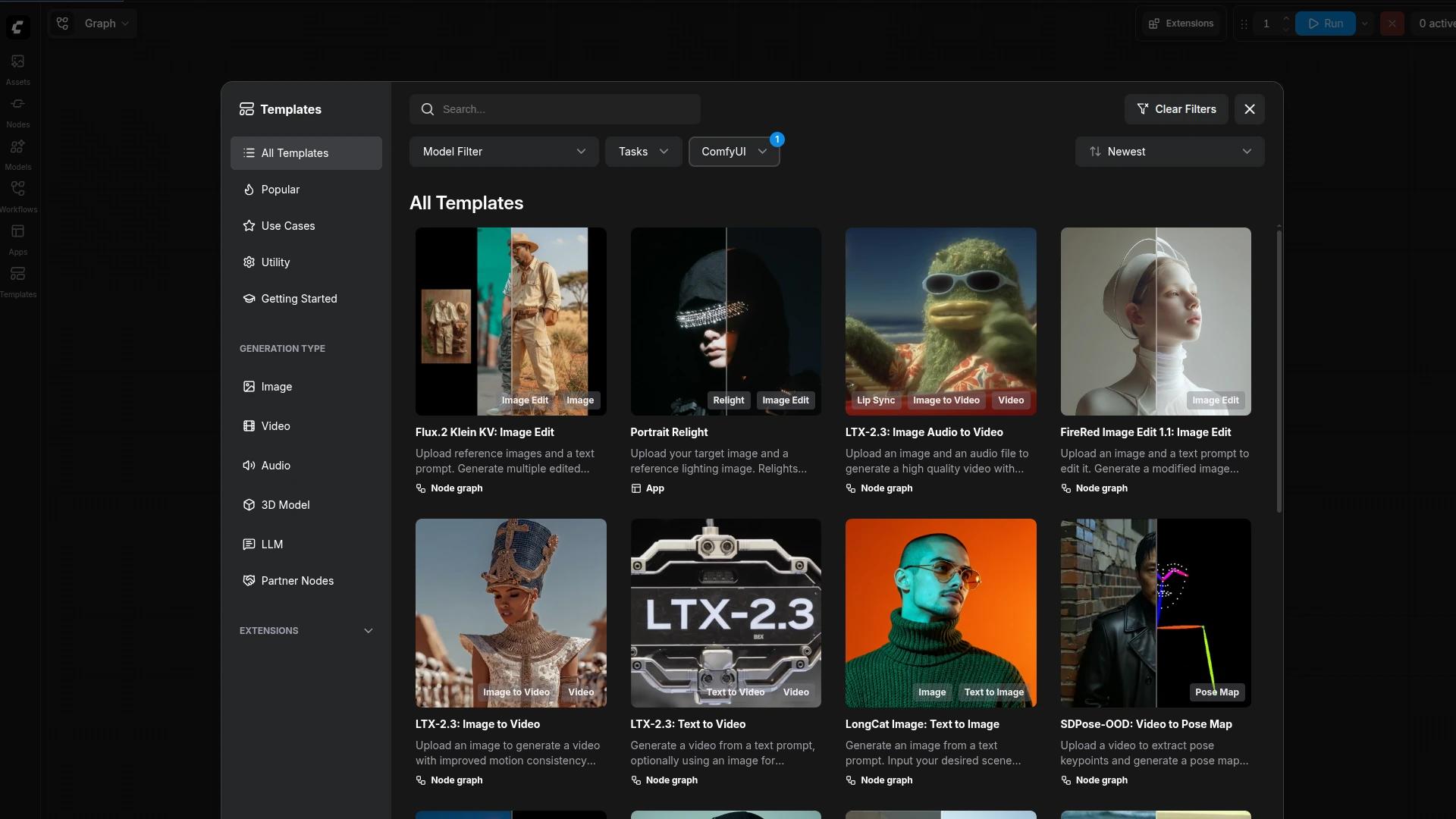The image size is (1456, 819).
Task: Open the Assets panel
Action: coord(17,67)
